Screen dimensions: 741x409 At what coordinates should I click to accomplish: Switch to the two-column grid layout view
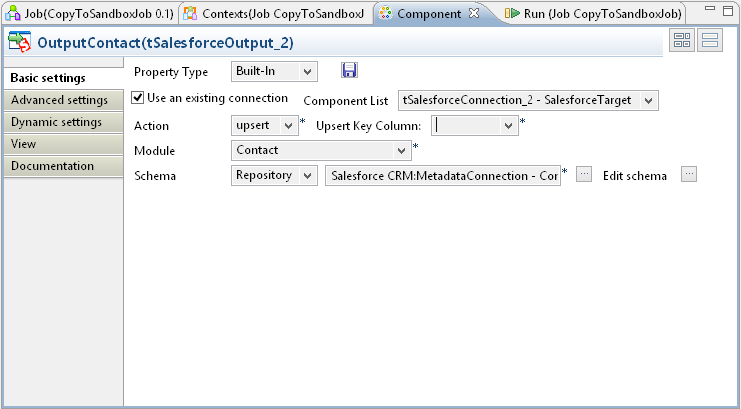[683, 41]
